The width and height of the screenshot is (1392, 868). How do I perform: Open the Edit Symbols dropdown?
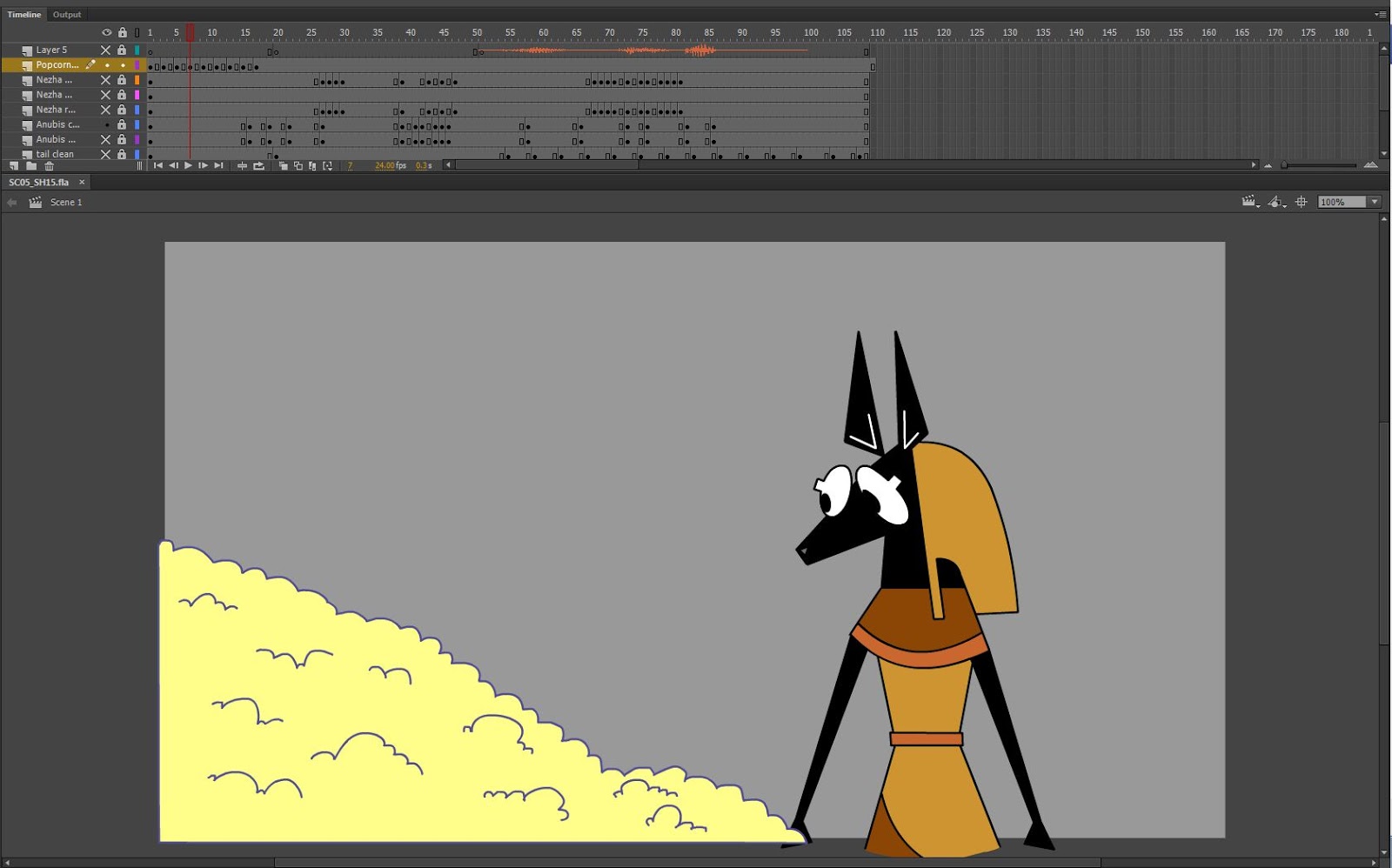1276,202
